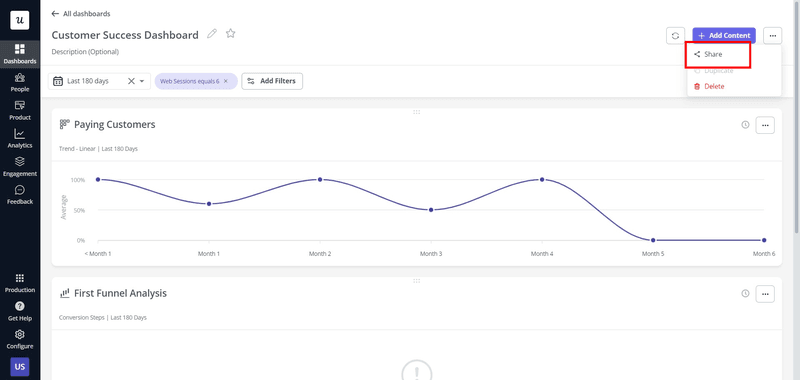Click the Web Sessions equals 6 chip
This screenshot has height=380, width=800.
196,81
